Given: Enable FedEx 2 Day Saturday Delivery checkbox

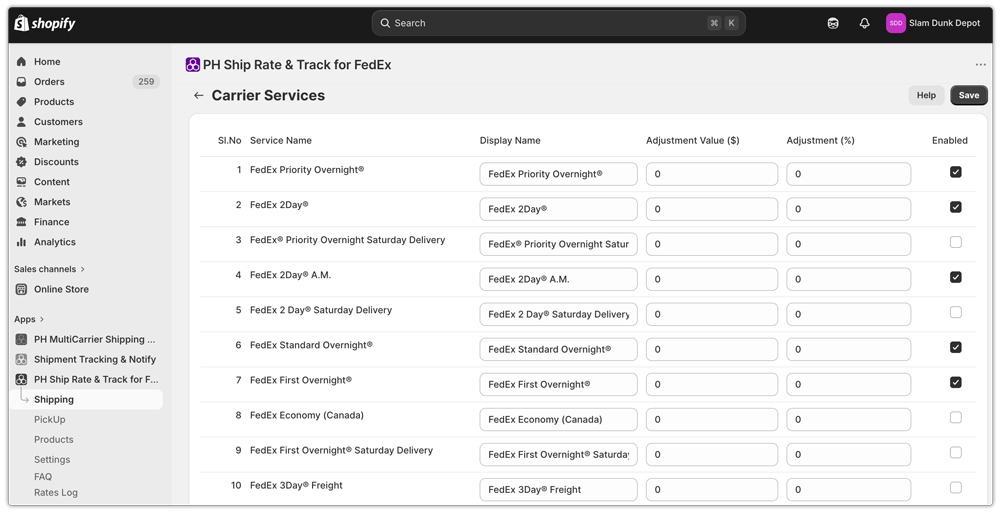Looking at the screenshot, I should (955, 312).
